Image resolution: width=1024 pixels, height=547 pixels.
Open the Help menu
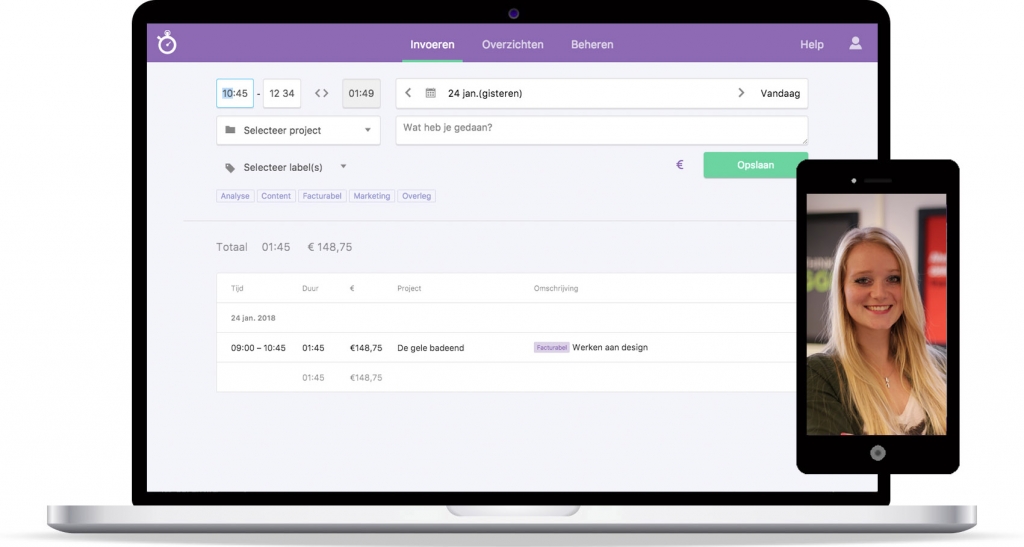[812, 44]
